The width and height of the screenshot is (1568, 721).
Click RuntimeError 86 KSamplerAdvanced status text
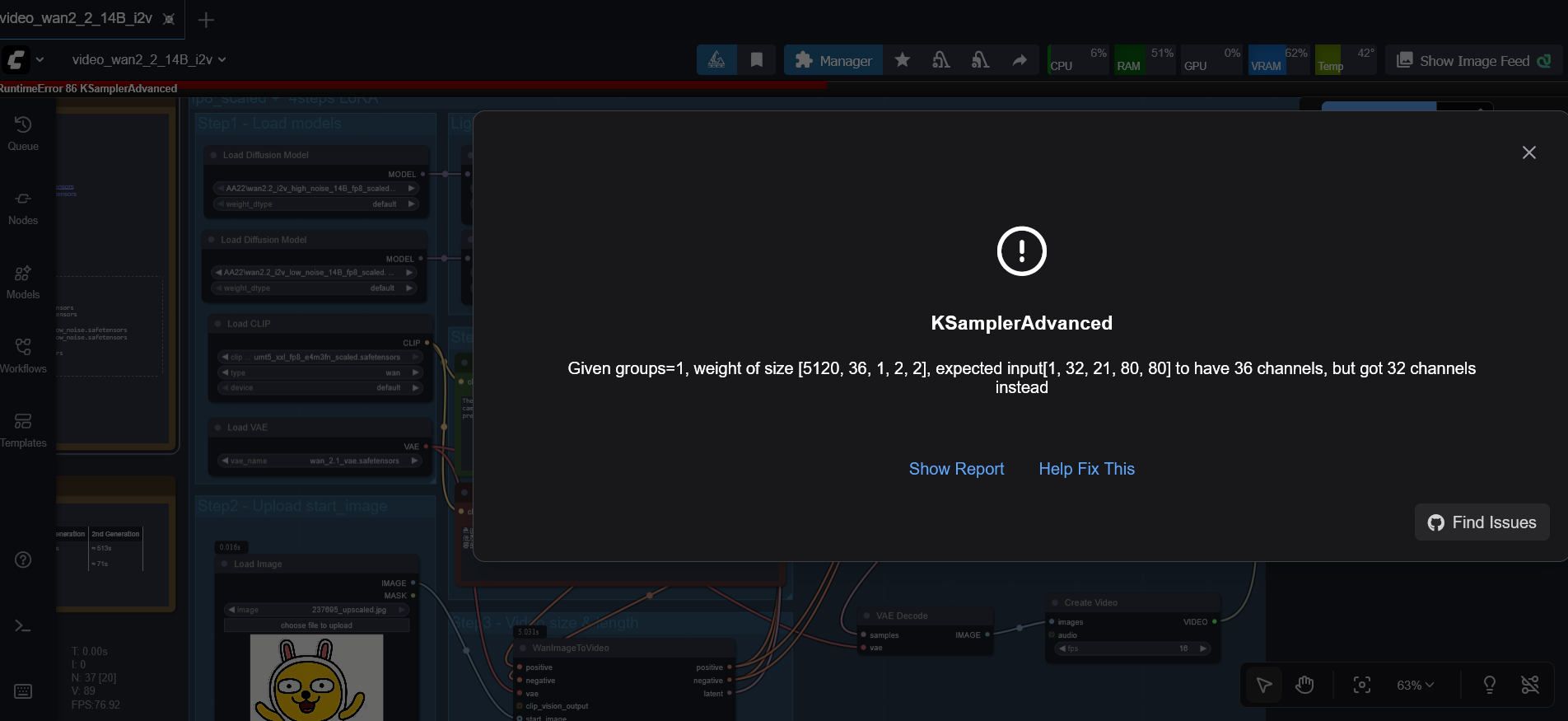coord(89,88)
